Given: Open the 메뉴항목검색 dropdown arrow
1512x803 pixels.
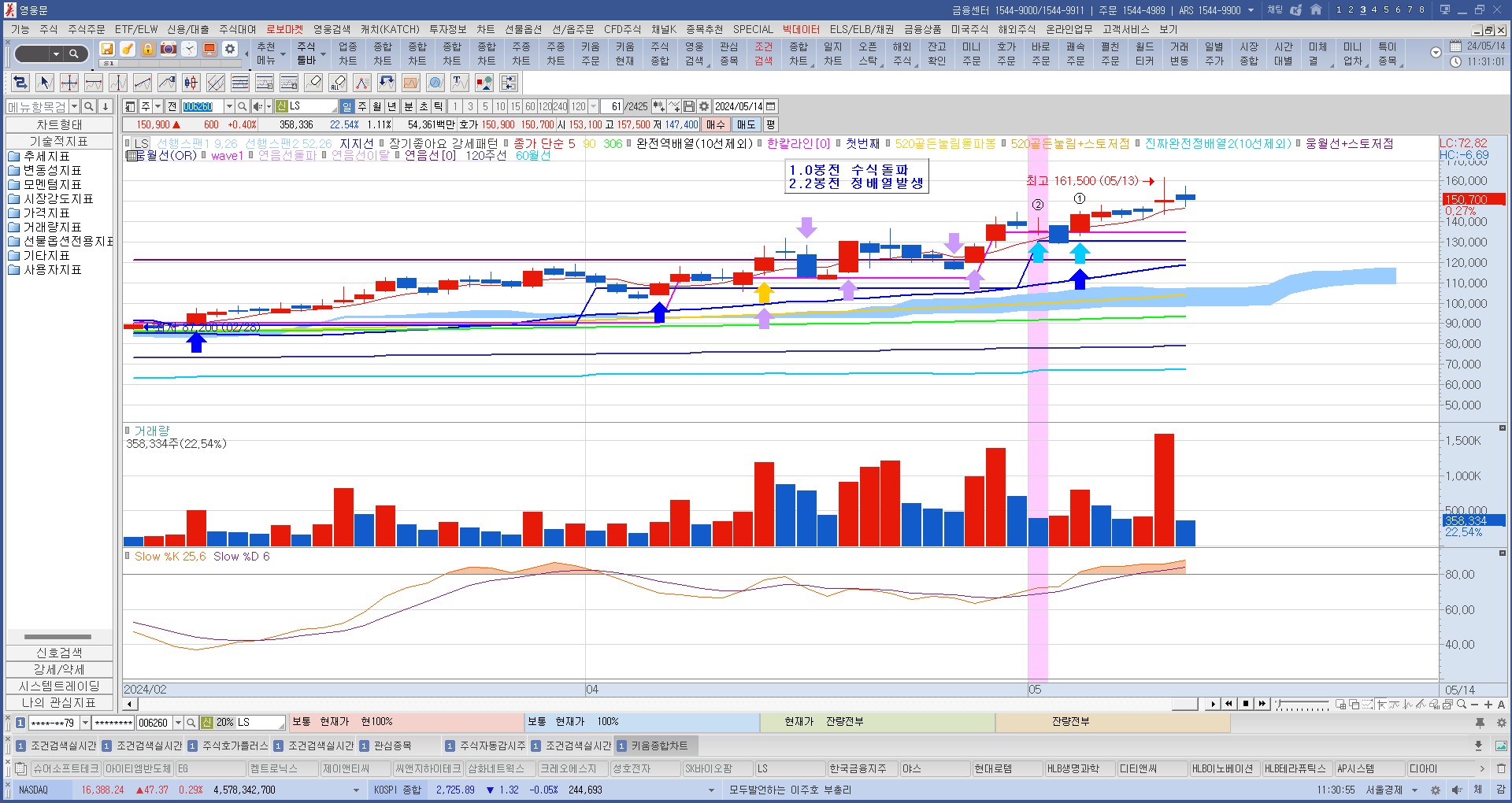Looking at the screenshot, I should point(74,106).
